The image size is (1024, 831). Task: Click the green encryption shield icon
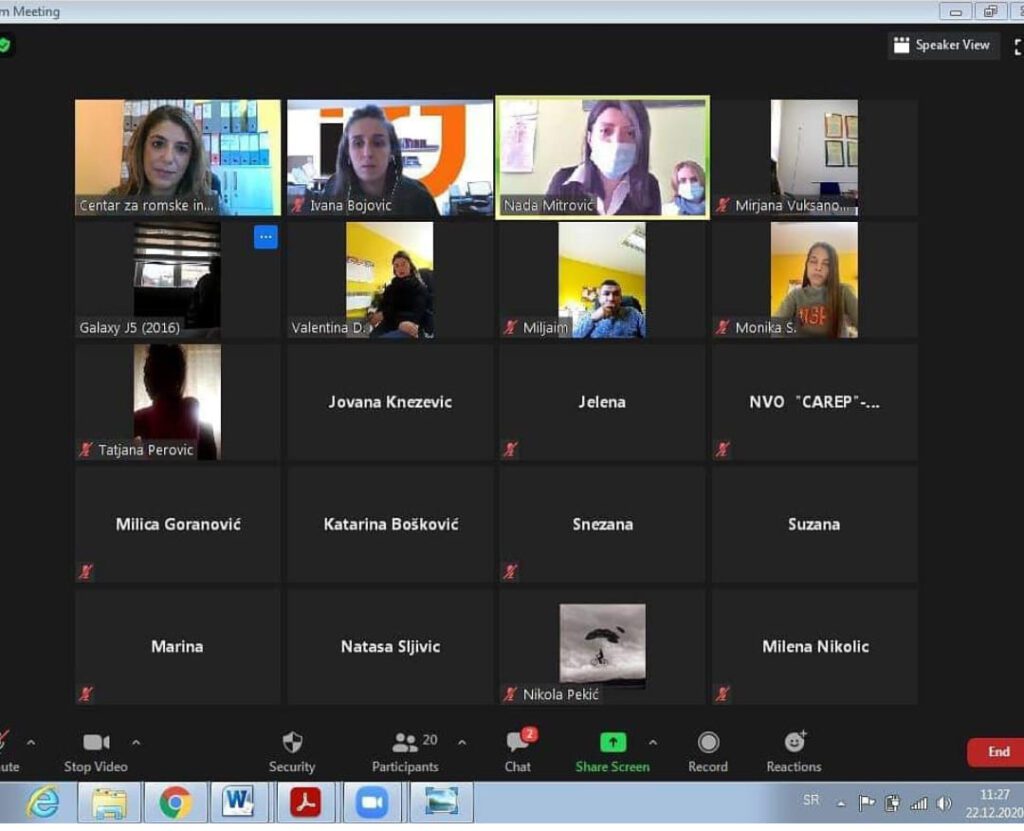[5, 45]
